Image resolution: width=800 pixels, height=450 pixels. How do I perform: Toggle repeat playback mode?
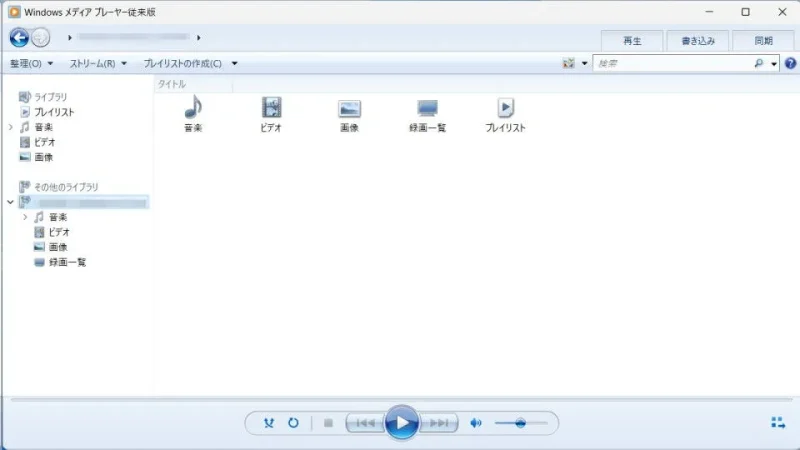click(293, 423)
